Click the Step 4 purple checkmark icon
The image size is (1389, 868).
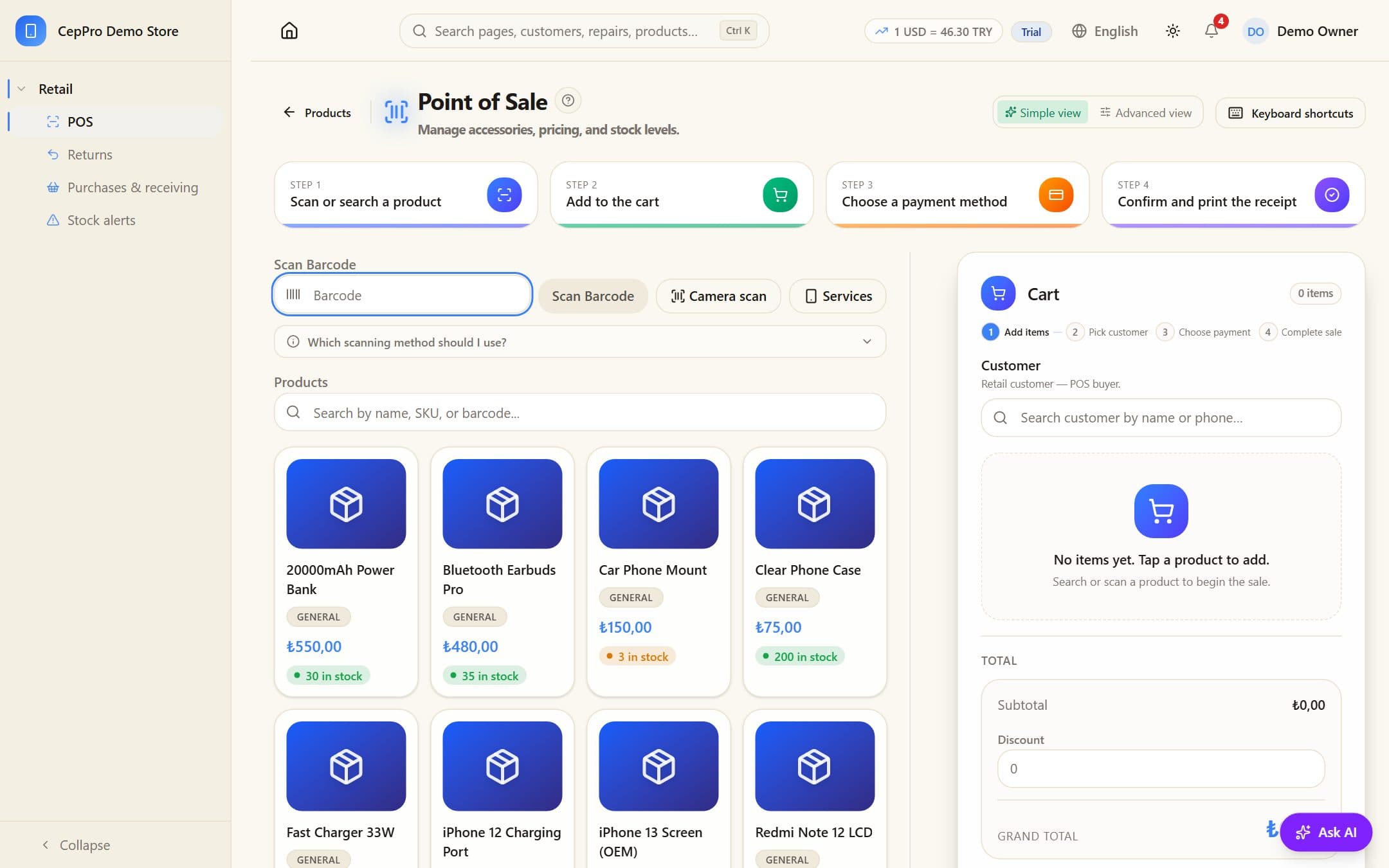[x=1332, y=195]
